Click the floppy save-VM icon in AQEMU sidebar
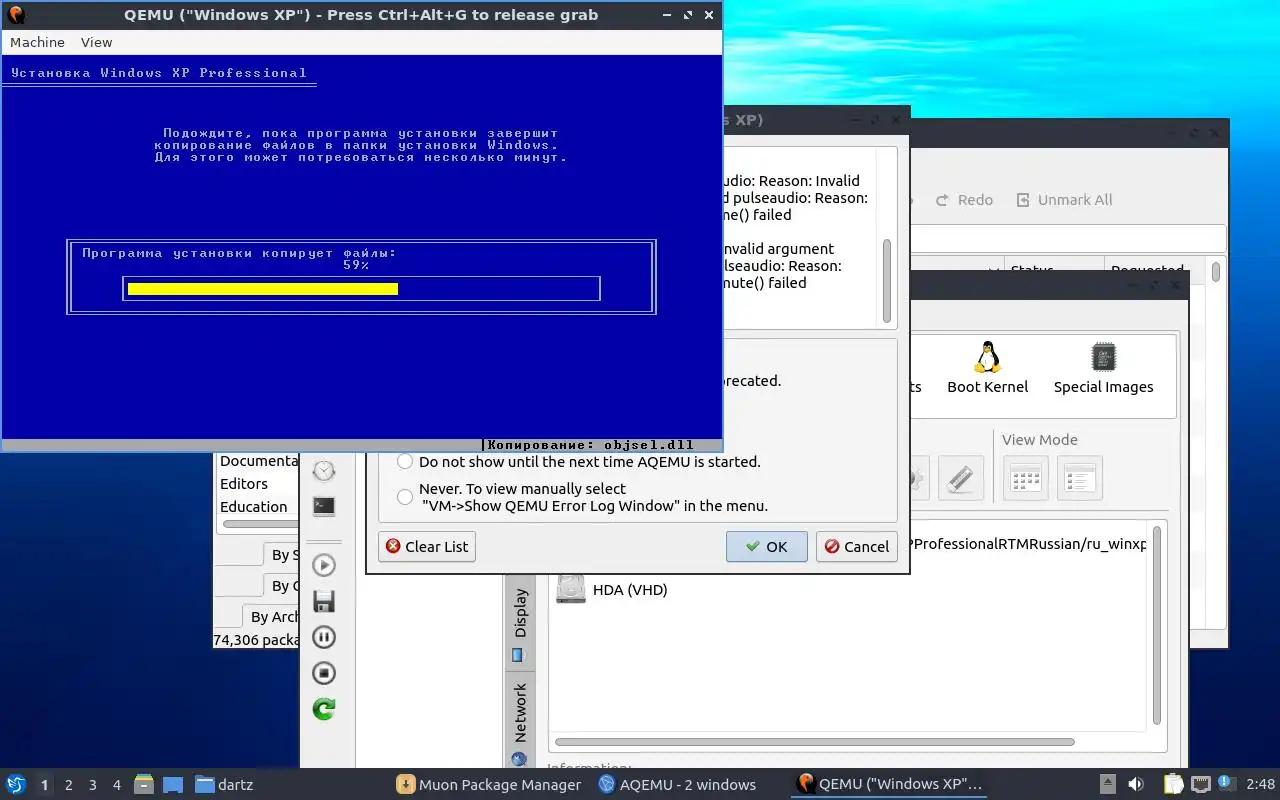1280x800 pixels. pos(324,601)
